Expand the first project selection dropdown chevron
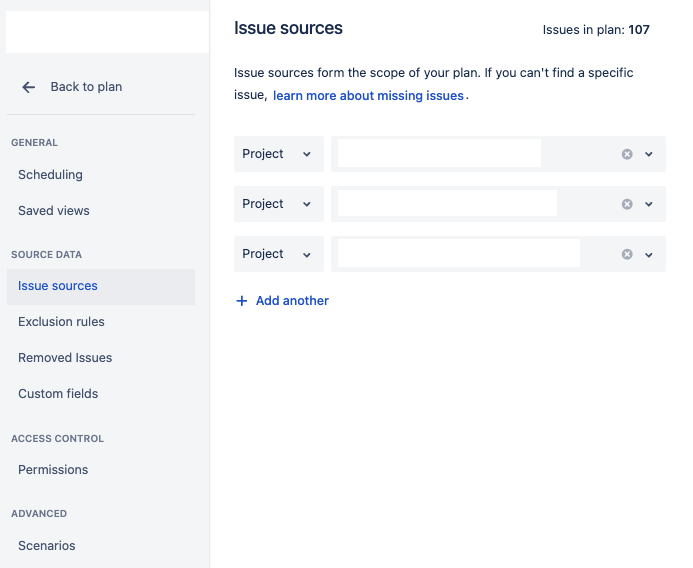The height and width of the screenshot is (568, 693). click(x=648, y=154)
